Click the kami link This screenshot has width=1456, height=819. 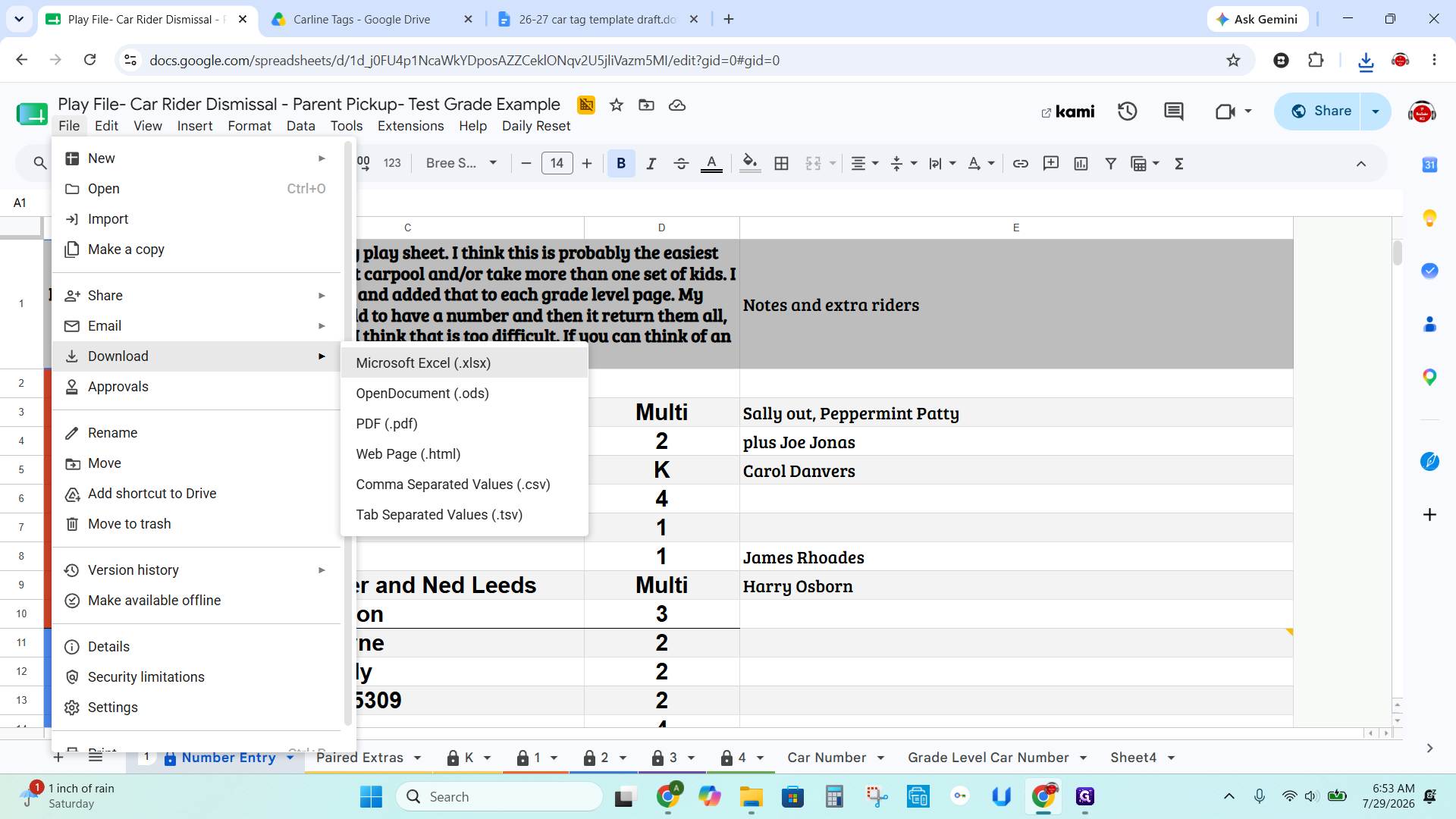click(x=1068, y=111)
